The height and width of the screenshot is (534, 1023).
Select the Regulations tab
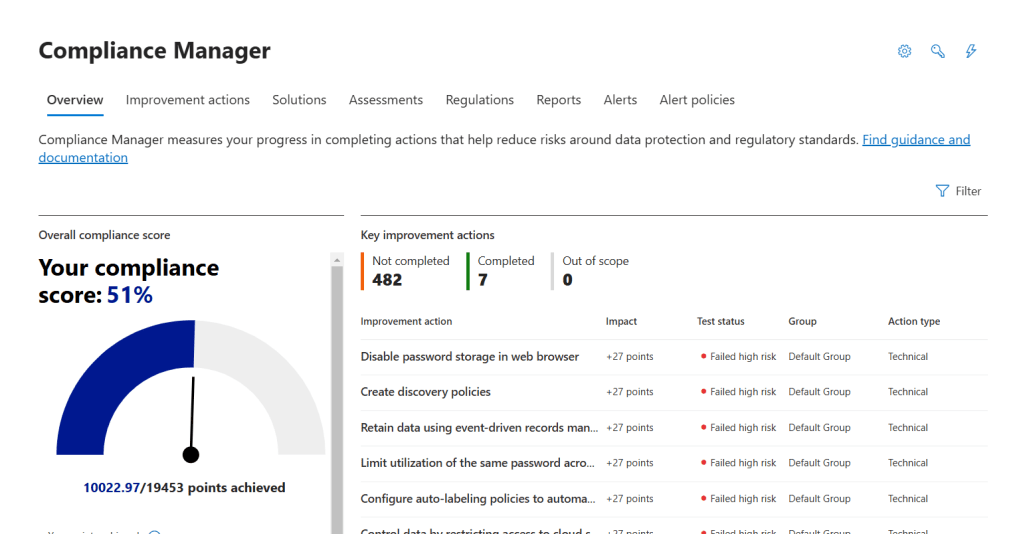click(479, 100)
